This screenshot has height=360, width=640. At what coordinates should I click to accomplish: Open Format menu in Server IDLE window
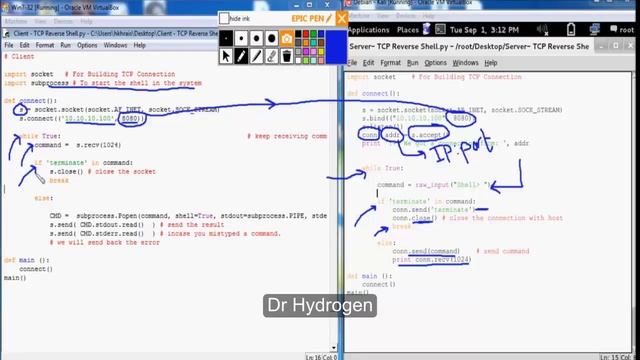(390, 62)
